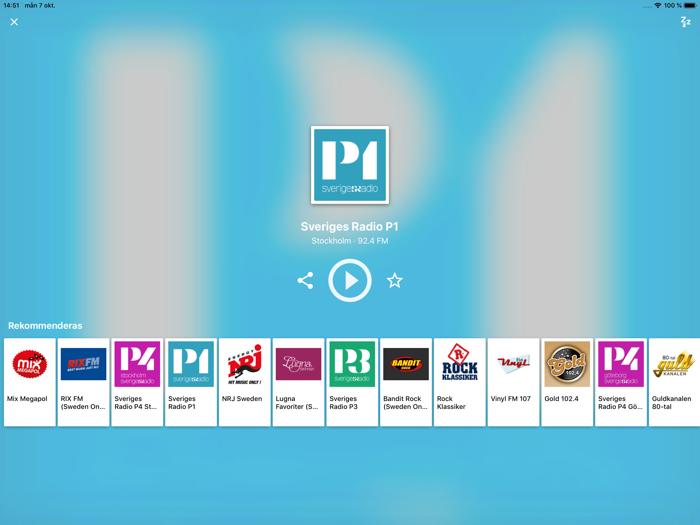Open the Bandit Rock logo tile
Image resolution: width=700 pixels, height=525 pixels.
(x=406, y=364)
